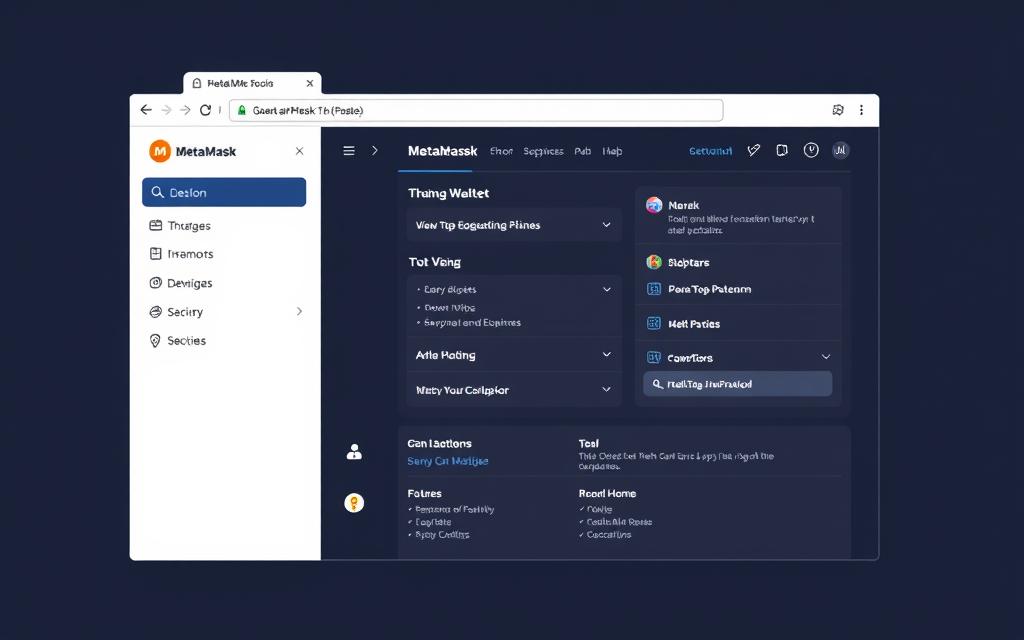
Task: Click the icon next to Deviiges
Action: (x=155, y=283)
